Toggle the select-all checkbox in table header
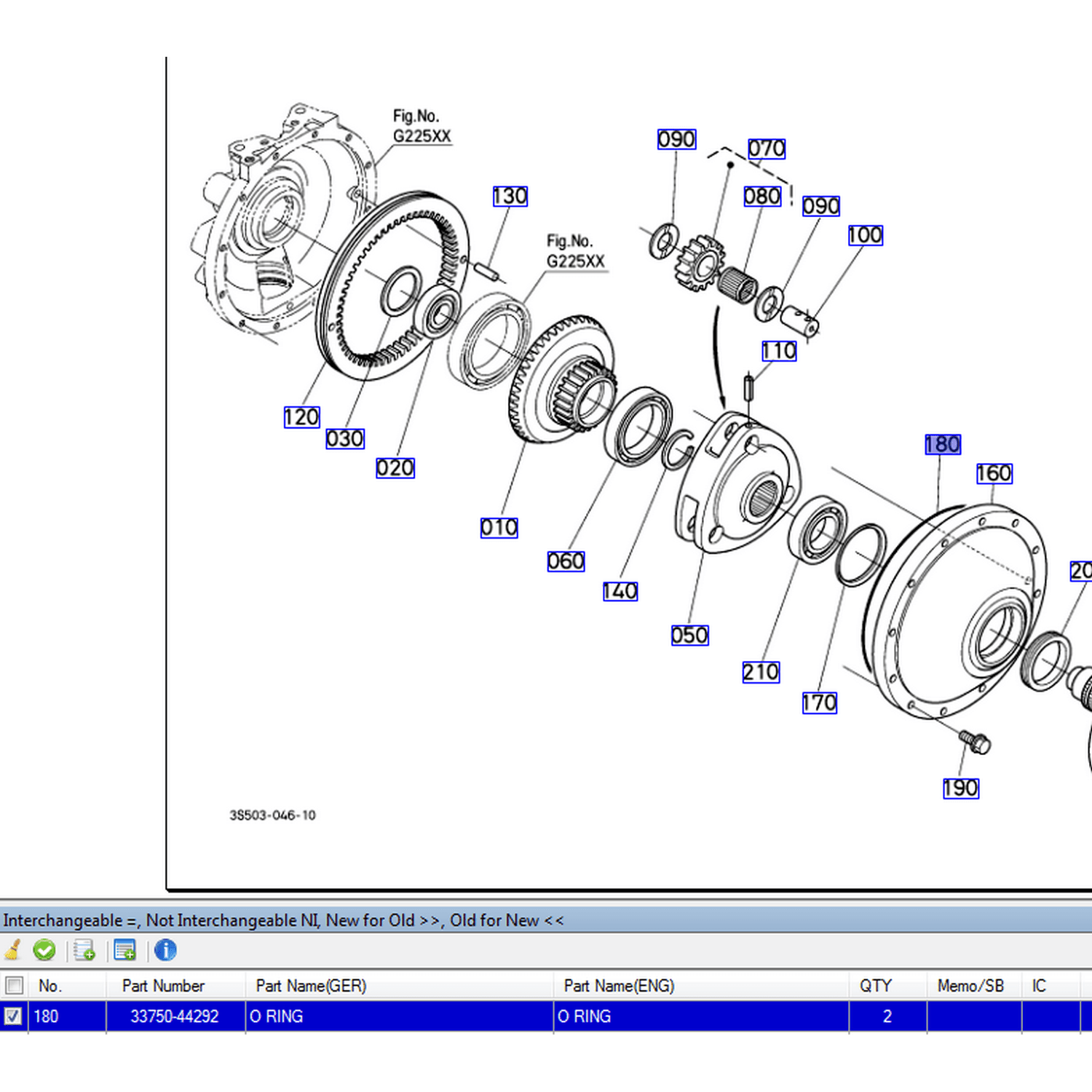 pos(14,986)
